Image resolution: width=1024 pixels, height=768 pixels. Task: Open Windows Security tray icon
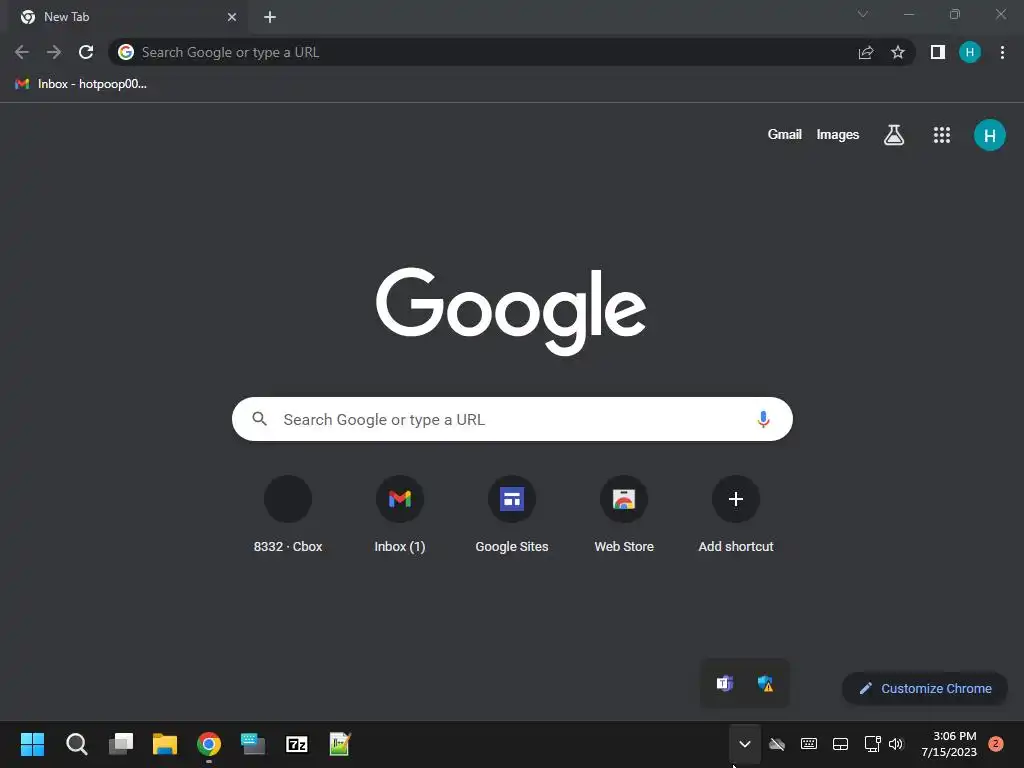click(x=765, y=683)
